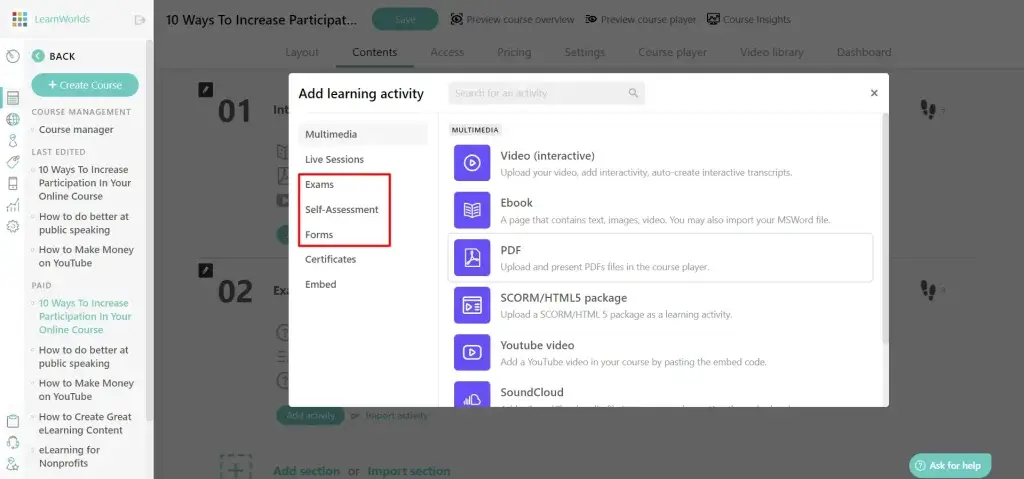Viewport: 1024px width, 479px height.
Task: Click the activity list scrollbar in dialog
Action: point(885,229)
